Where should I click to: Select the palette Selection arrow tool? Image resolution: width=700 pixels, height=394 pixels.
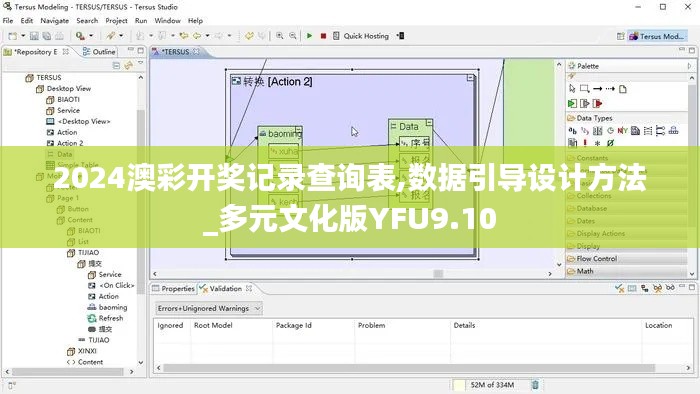[x=572, y=89]
